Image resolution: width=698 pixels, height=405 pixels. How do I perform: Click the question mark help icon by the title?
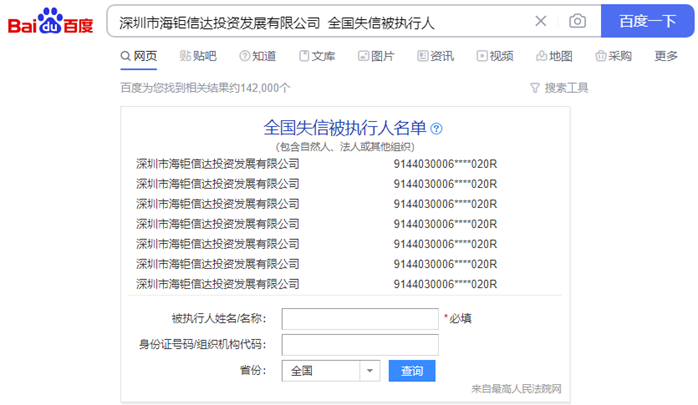(x=437, y=129)
